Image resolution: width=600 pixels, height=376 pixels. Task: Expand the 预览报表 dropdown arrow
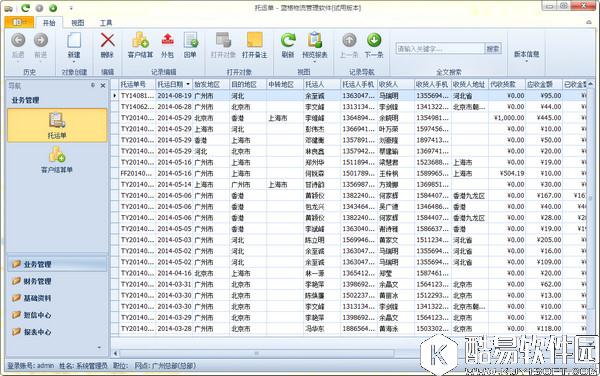click(315, 62)
